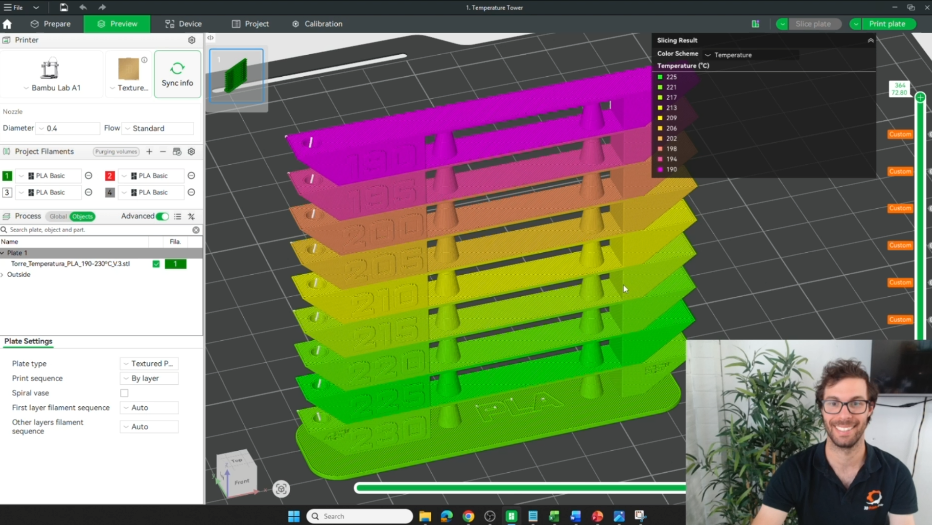932x525 pixels.
Task: Click the Home icon in top bar
Action: 8,24
